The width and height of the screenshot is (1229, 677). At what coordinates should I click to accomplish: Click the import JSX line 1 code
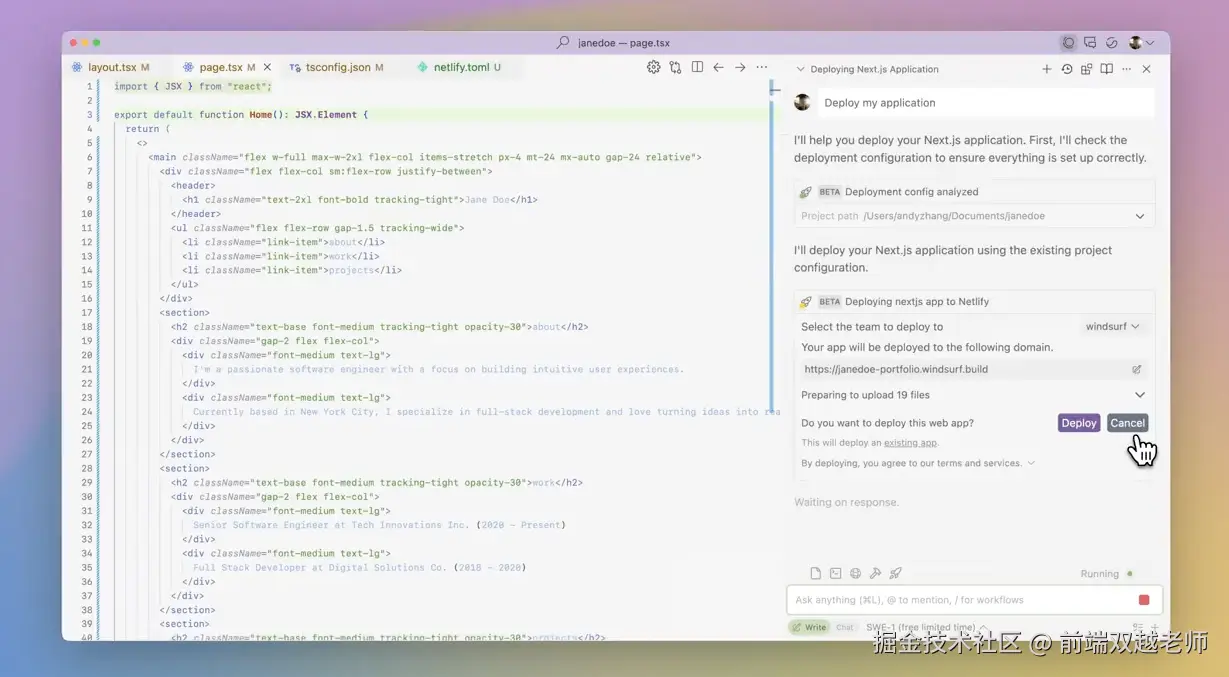(x=193, y=87)
